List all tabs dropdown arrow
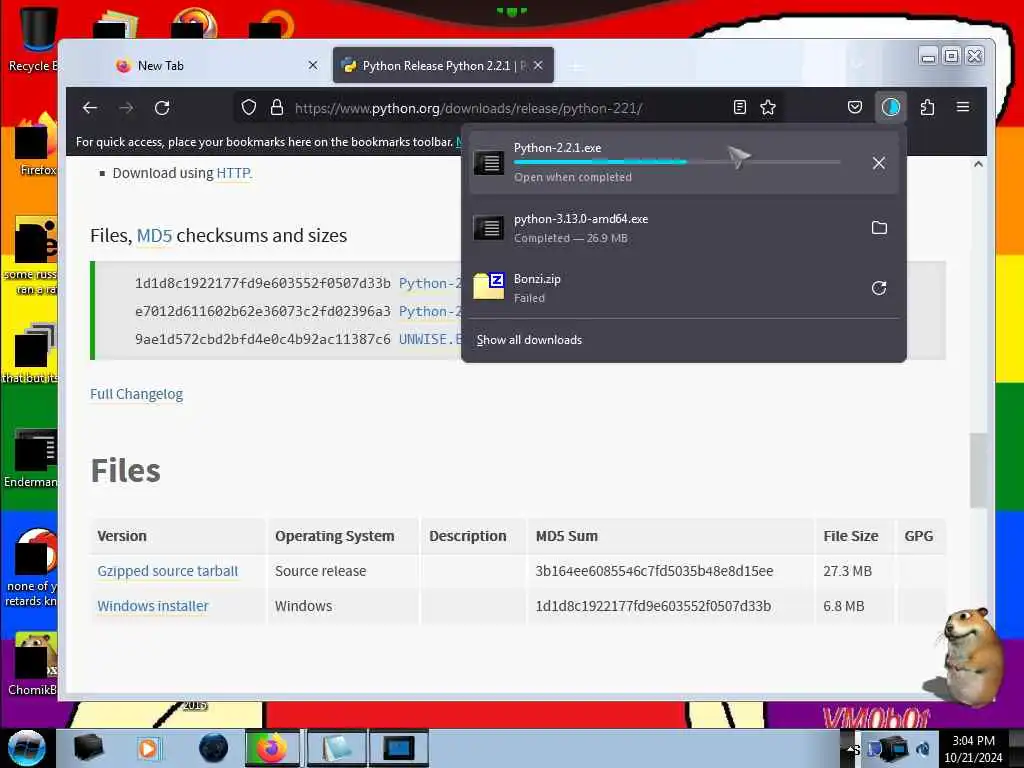1024x768 pixels. [x=857, y=64]
